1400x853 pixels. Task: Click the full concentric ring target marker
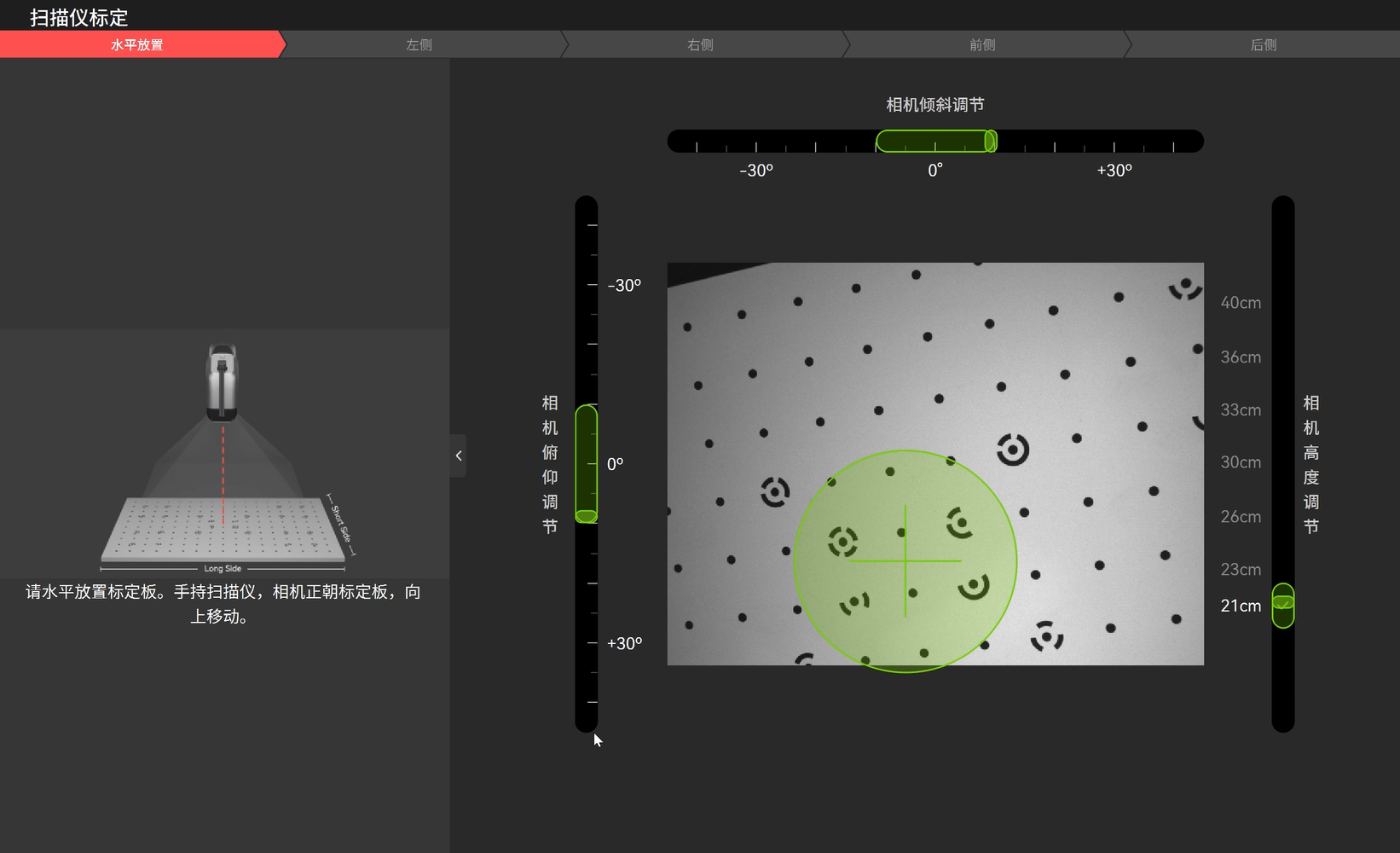click(1013, 449)
